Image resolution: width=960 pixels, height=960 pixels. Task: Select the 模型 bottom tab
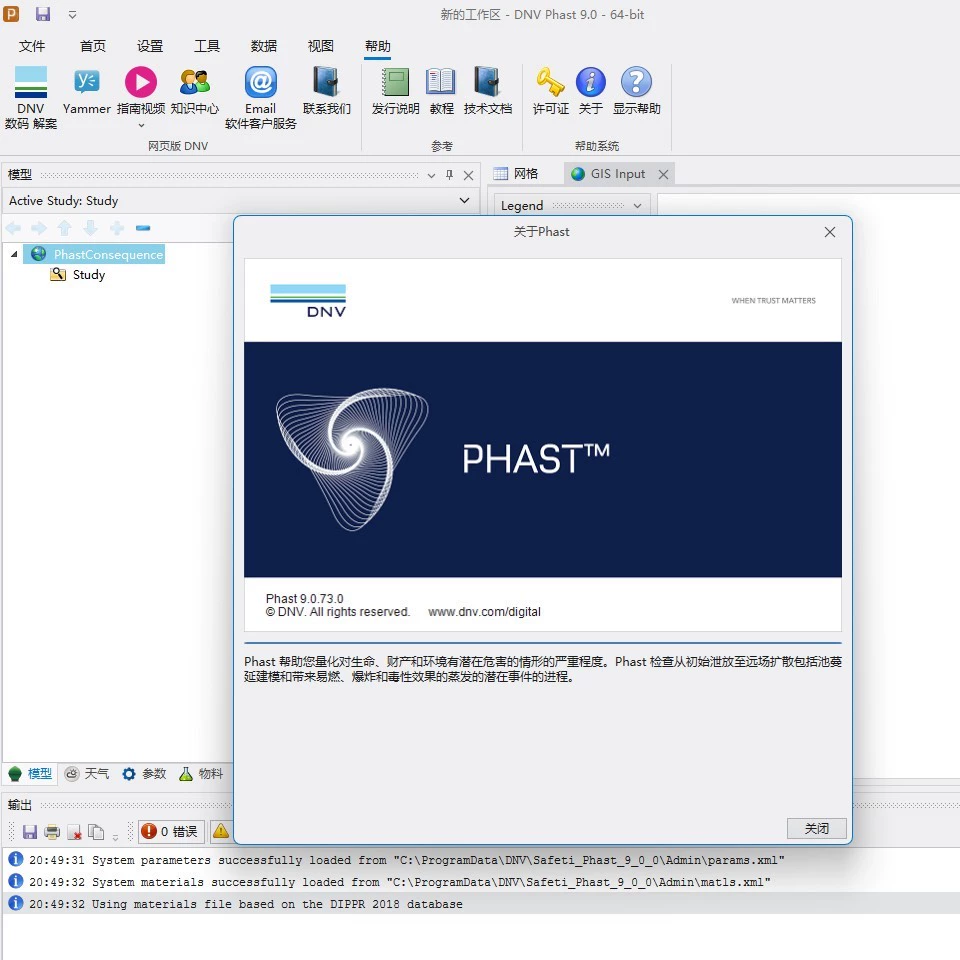point(31,774)
